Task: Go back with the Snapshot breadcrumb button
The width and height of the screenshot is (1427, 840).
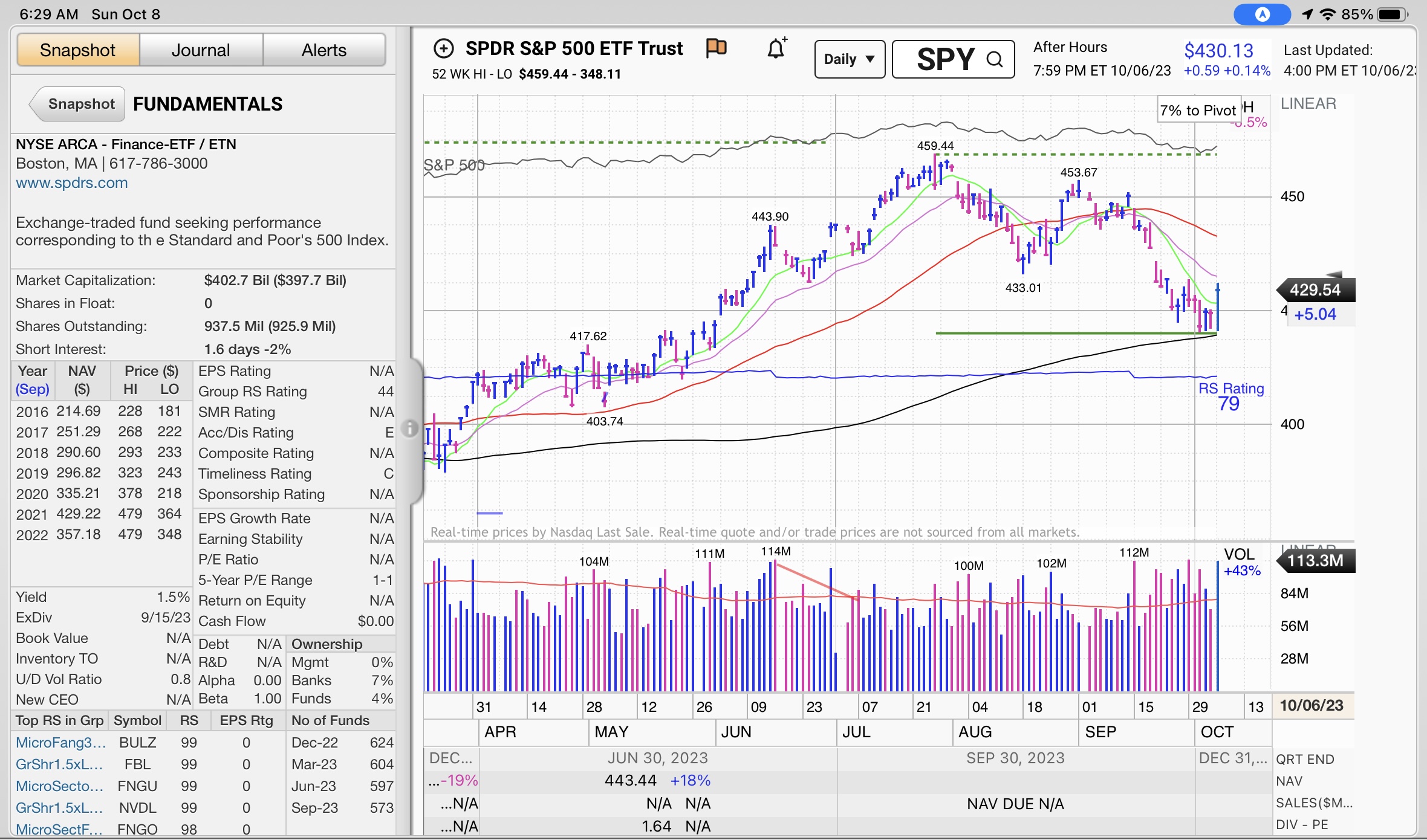Action: coord(77,104)
